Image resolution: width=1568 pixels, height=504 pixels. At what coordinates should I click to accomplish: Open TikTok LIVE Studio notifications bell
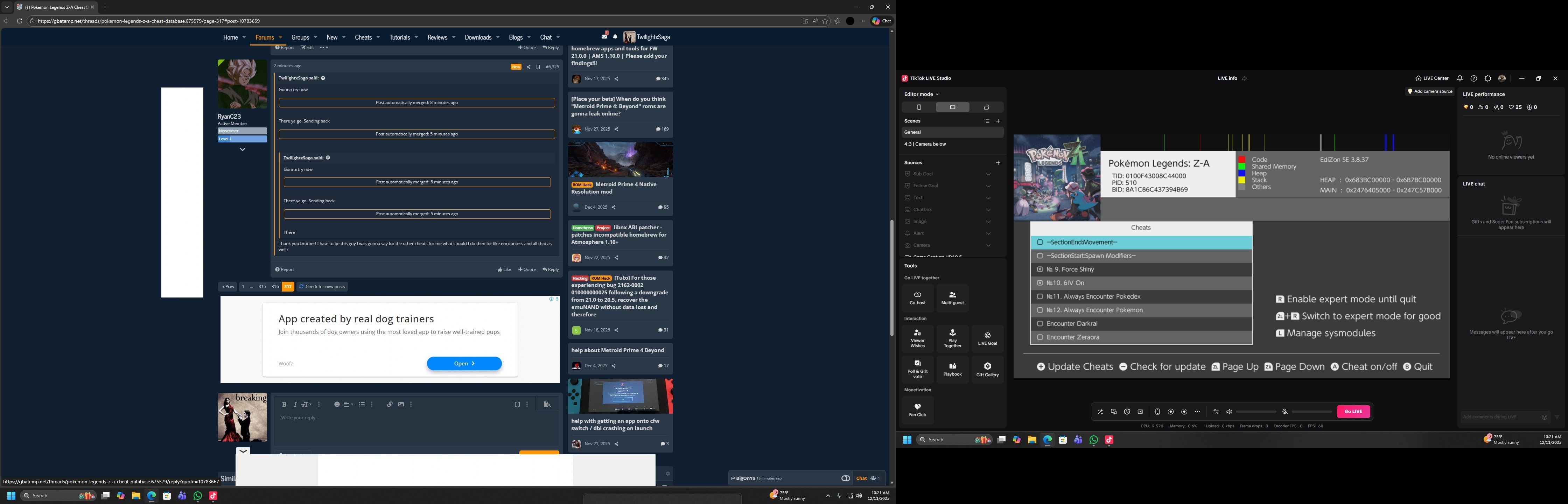tap(1459, 78)
